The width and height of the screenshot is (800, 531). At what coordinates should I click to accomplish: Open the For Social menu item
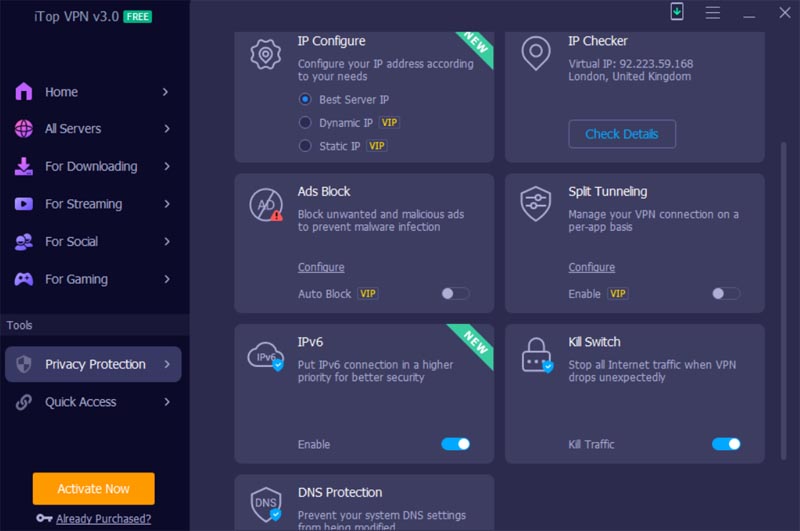(93, 242)
